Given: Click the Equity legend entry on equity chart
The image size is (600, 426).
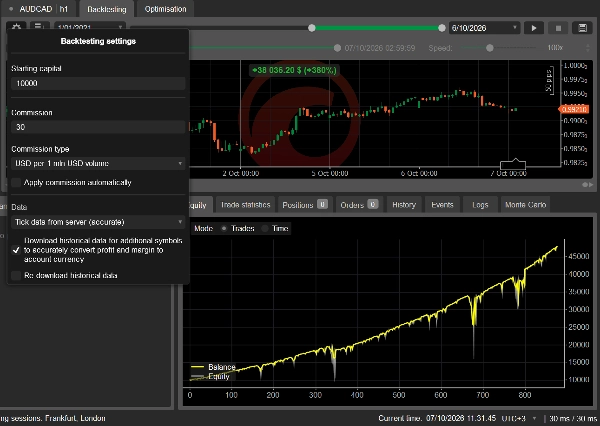Looking at the screenshot, I should point(210,377).
